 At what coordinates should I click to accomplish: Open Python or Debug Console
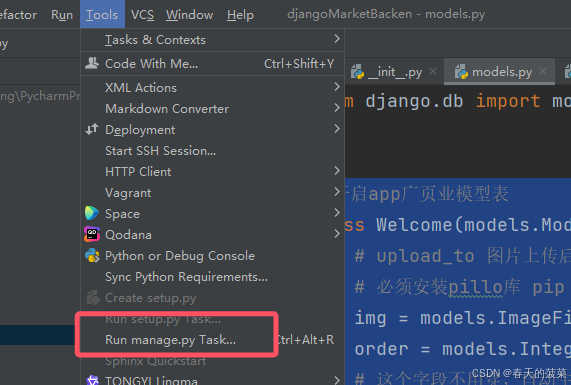pos(212,256)
